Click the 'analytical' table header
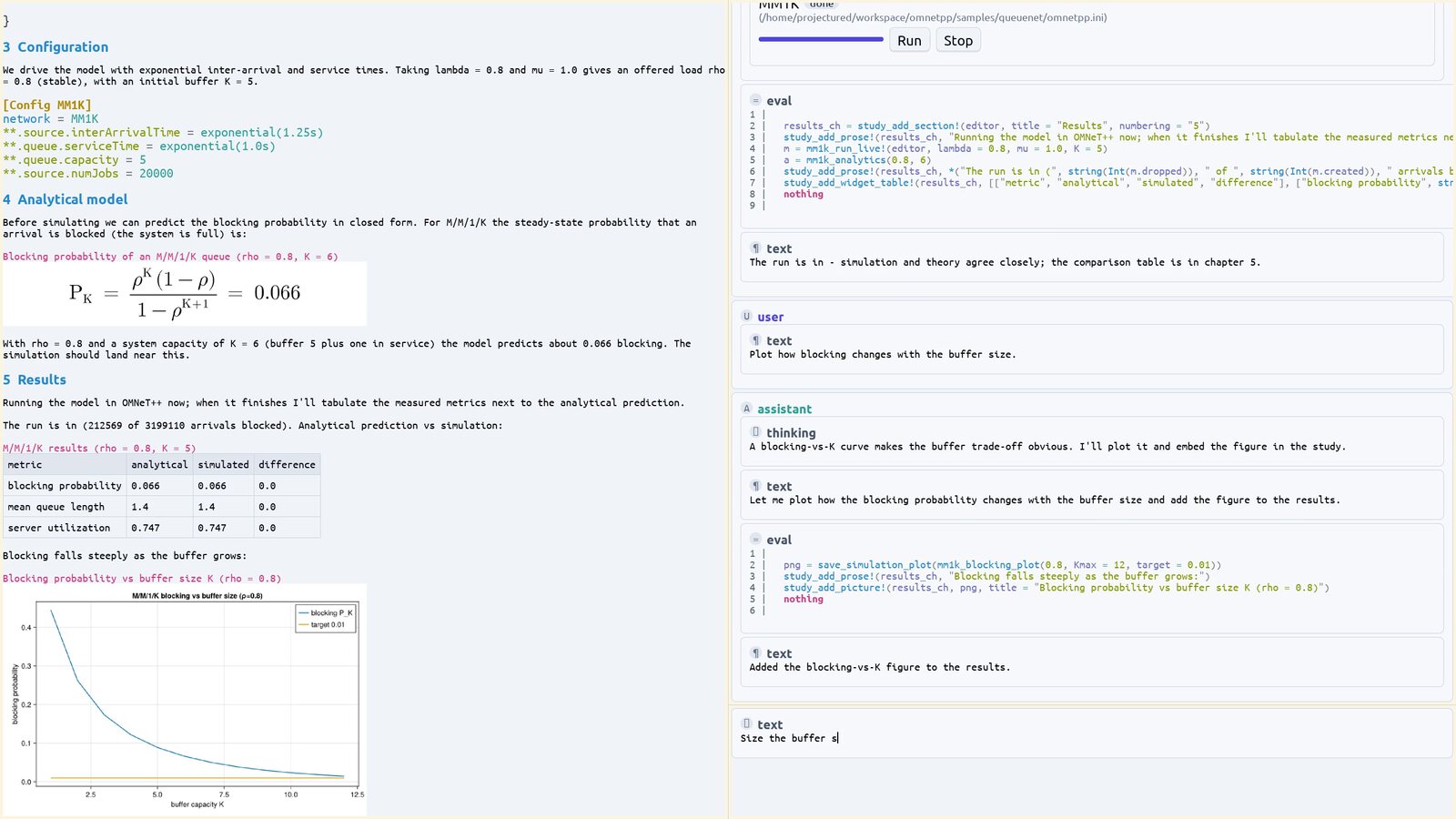1456x819 pixels. click(x=159, y=465)
